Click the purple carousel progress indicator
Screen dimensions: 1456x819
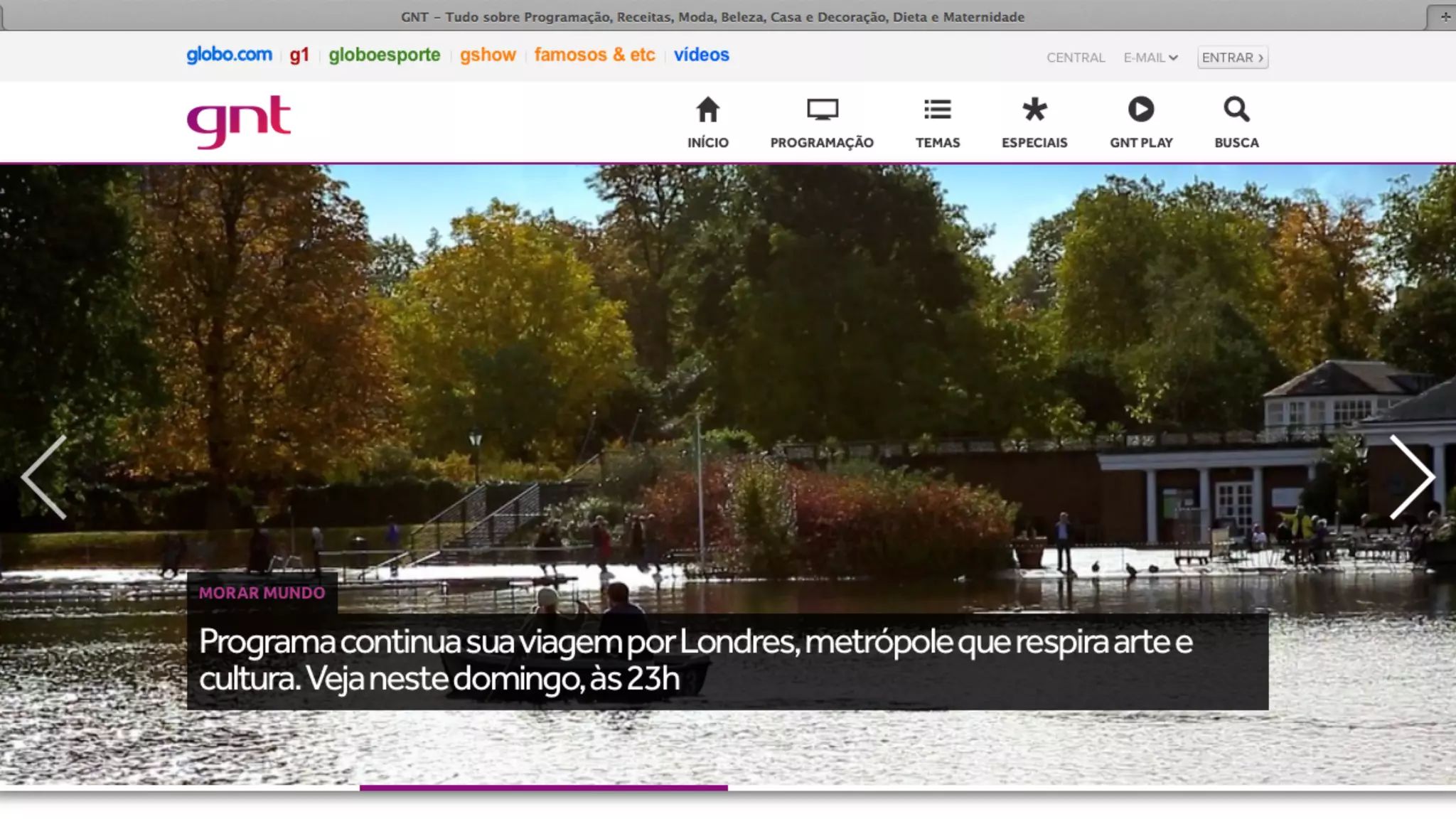tap(543, 787)
